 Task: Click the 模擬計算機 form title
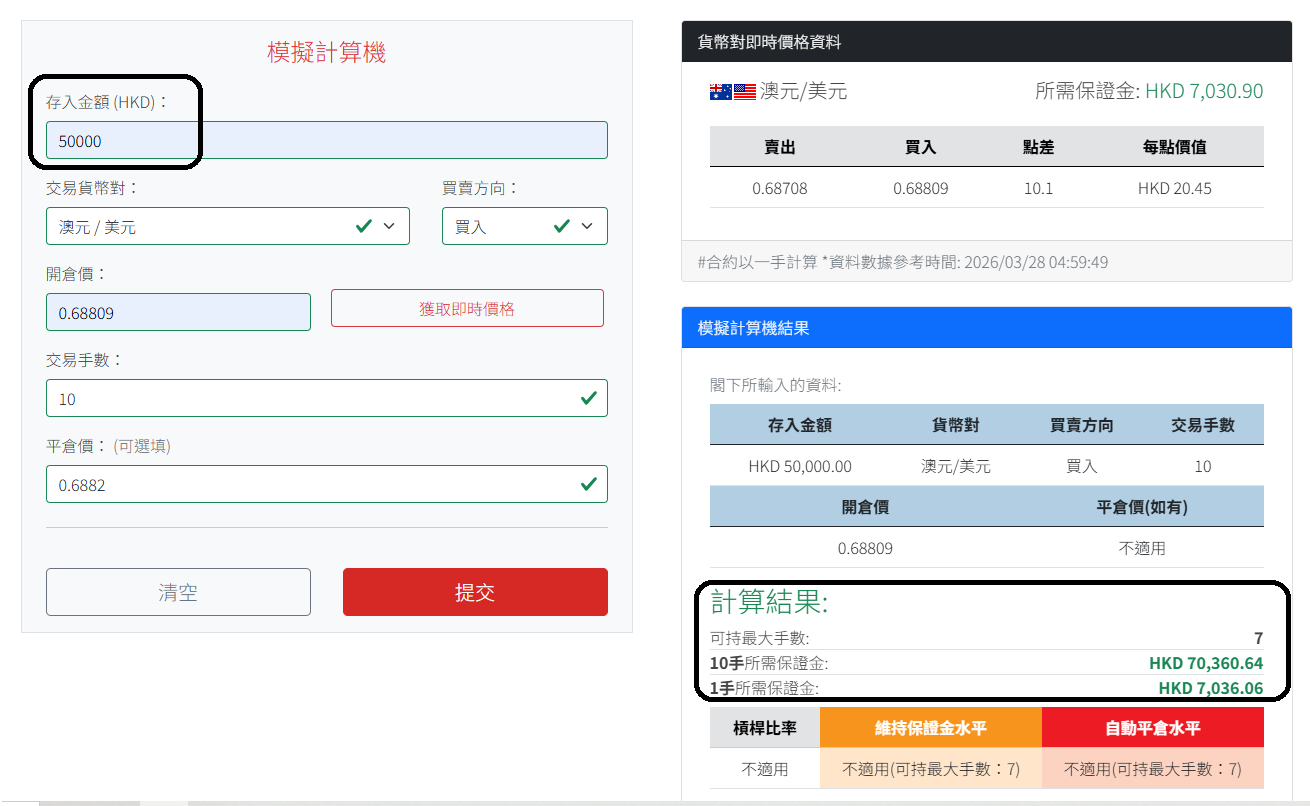(327, 52)
